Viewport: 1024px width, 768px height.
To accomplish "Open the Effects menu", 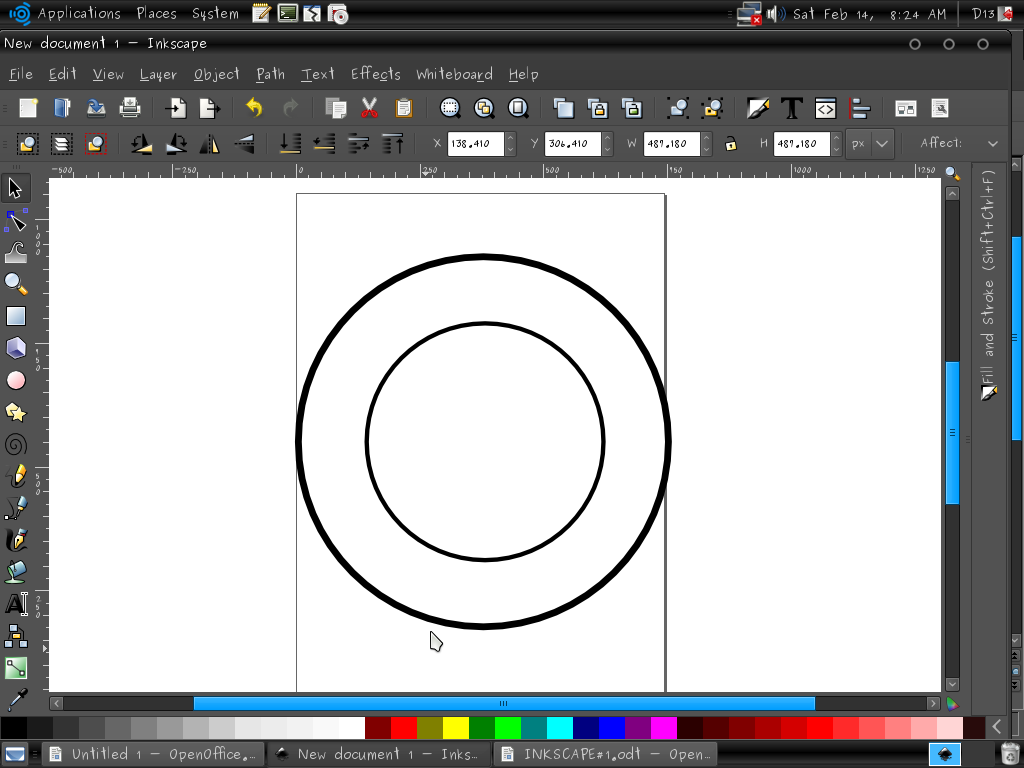I will click(375, 74).
